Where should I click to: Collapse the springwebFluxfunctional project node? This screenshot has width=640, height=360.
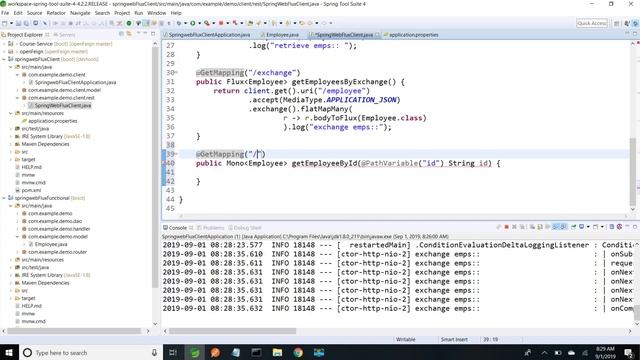4,198
